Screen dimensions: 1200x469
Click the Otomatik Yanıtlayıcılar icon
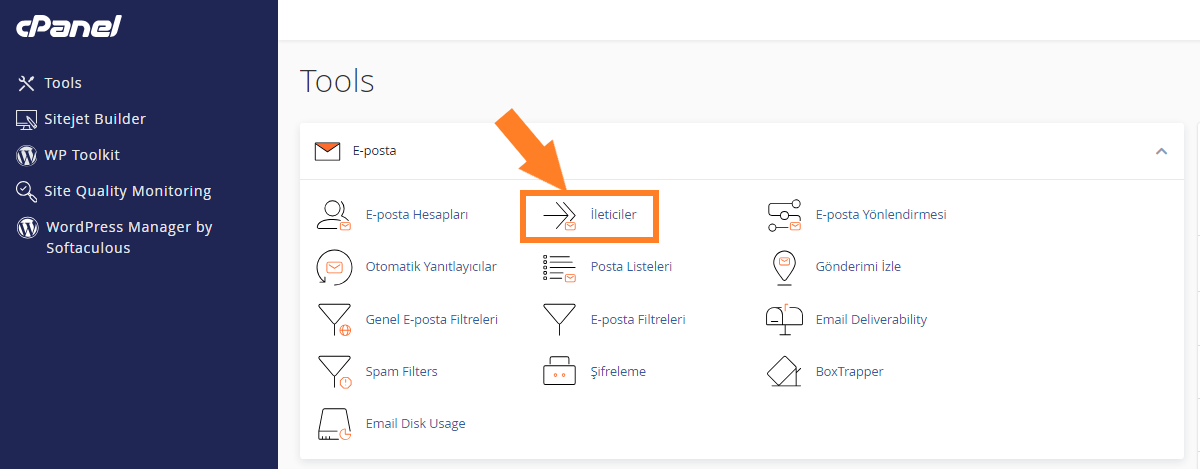333,267
